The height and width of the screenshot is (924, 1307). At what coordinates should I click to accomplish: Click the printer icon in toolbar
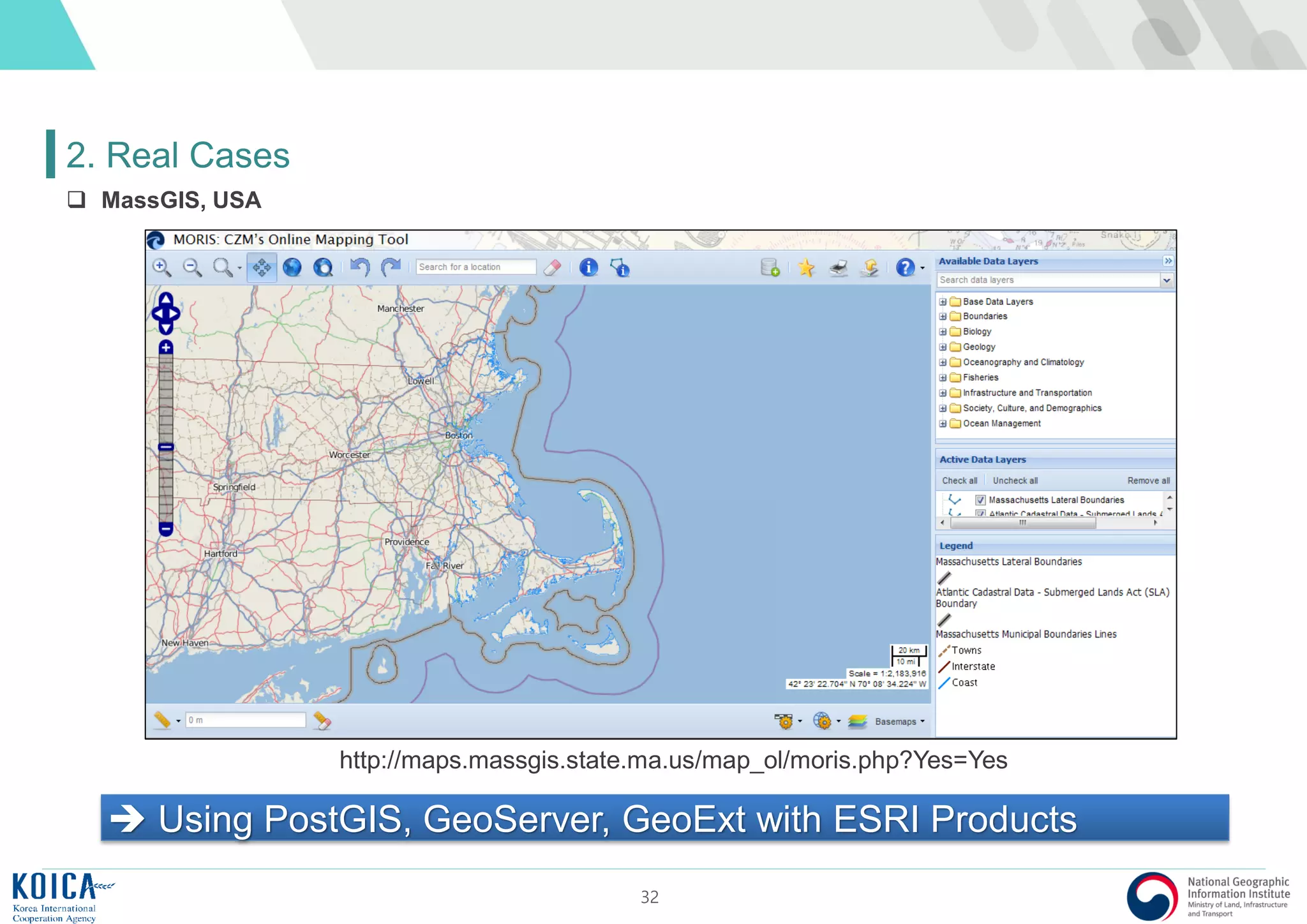pos(838,267)
